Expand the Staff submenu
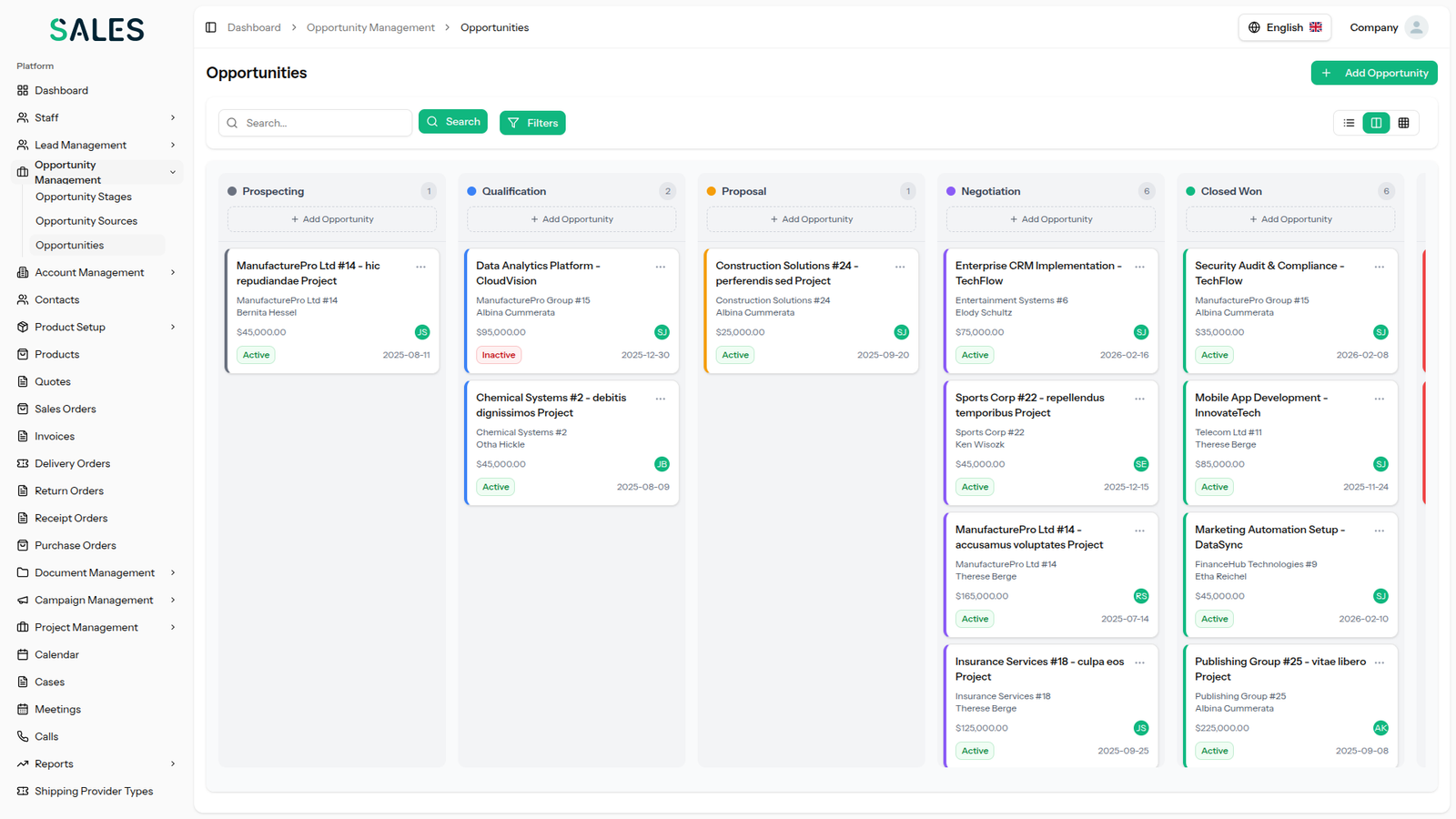 pos(172,117)
